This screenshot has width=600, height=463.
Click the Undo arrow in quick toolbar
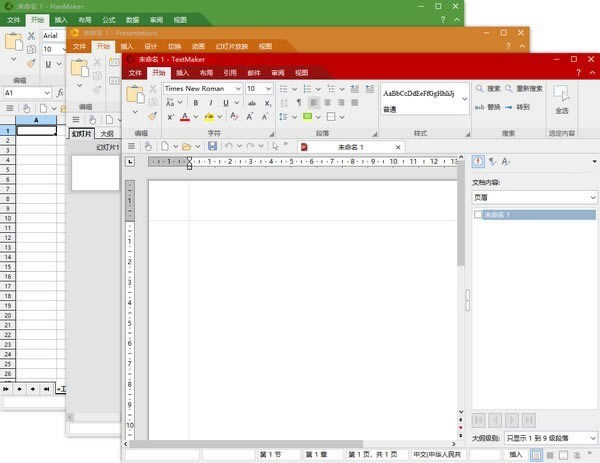229,147
